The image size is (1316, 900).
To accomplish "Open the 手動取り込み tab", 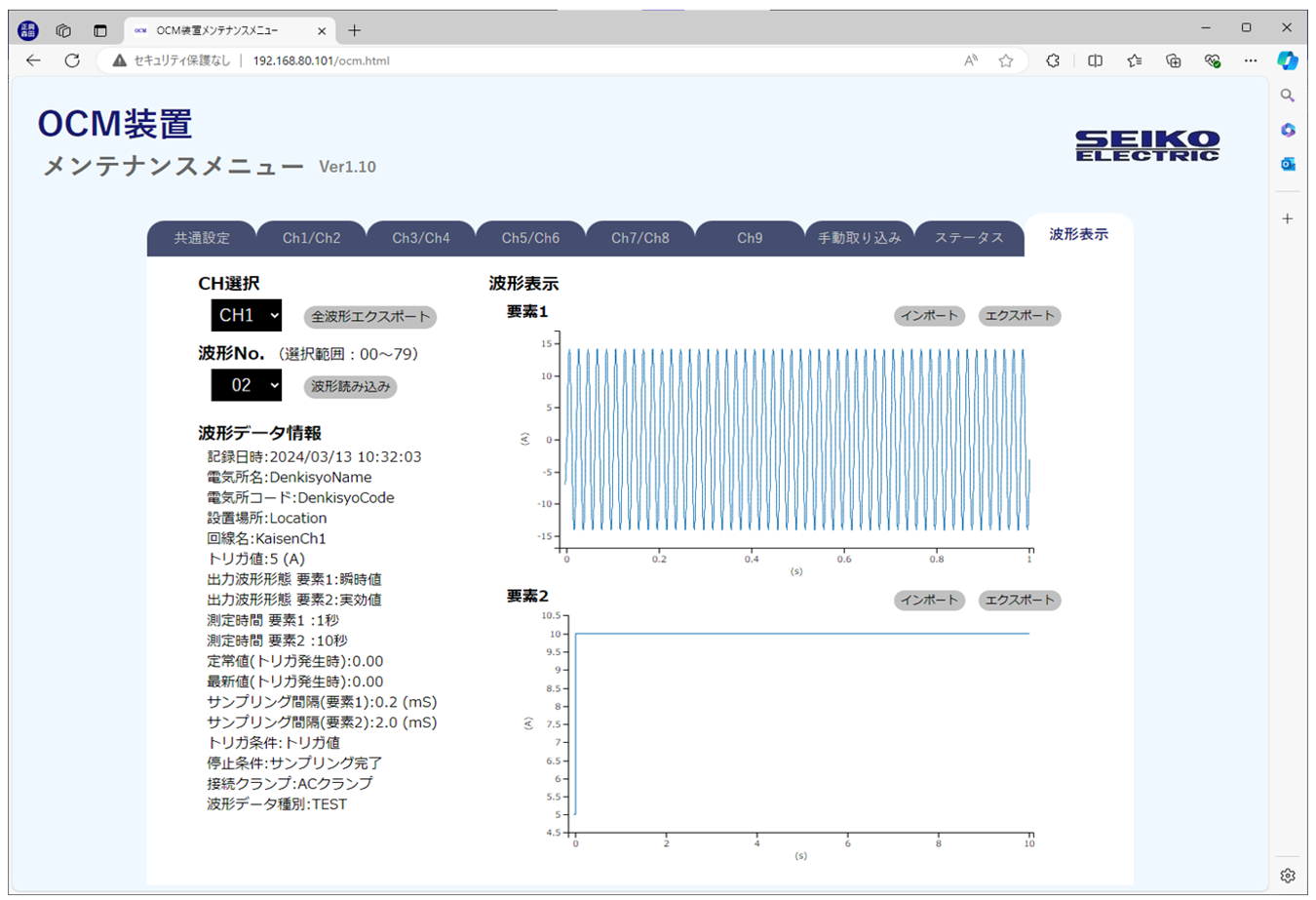I will 859,238.
